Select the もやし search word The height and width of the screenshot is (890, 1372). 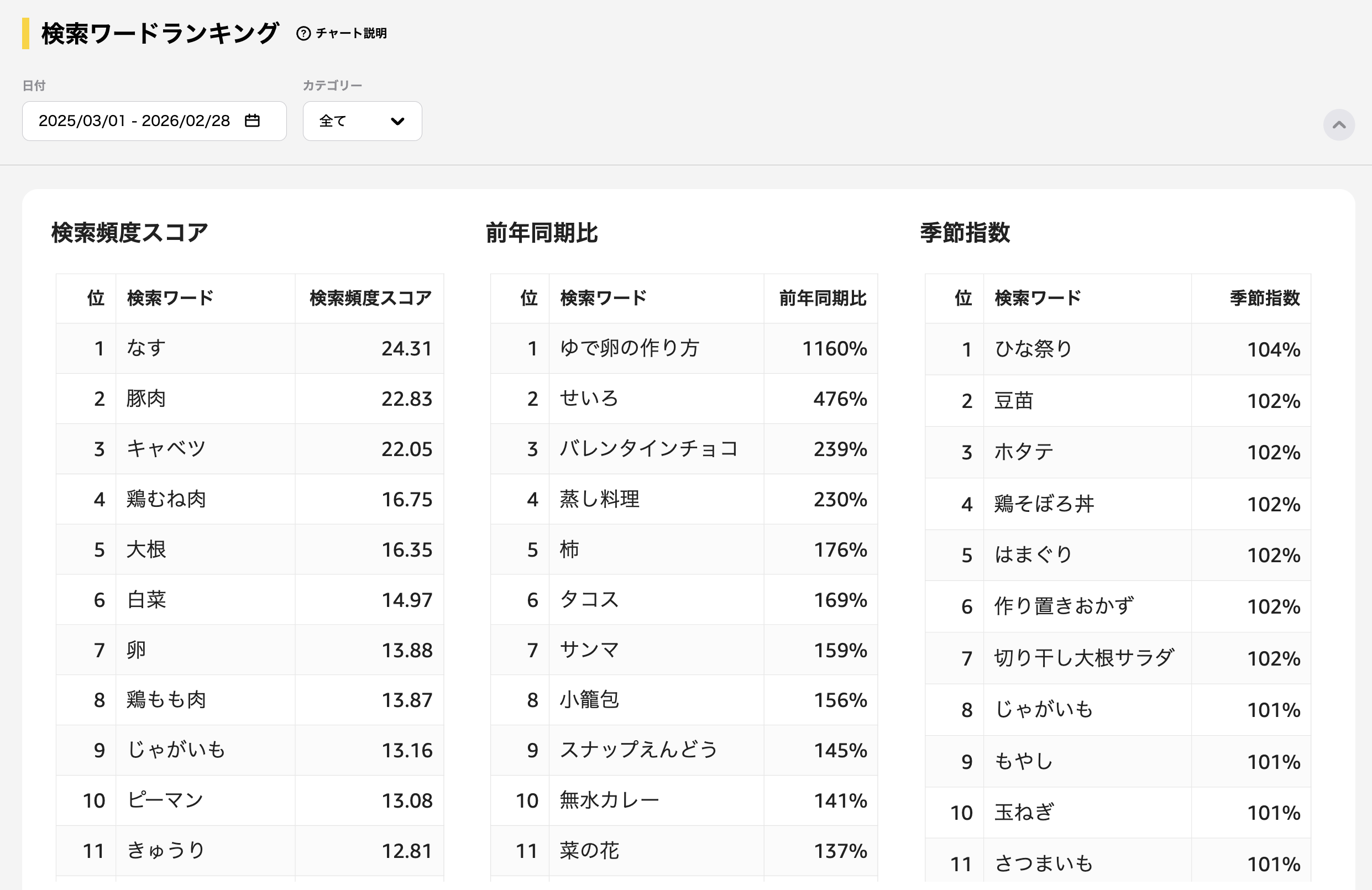click(x=1024, y=761)
